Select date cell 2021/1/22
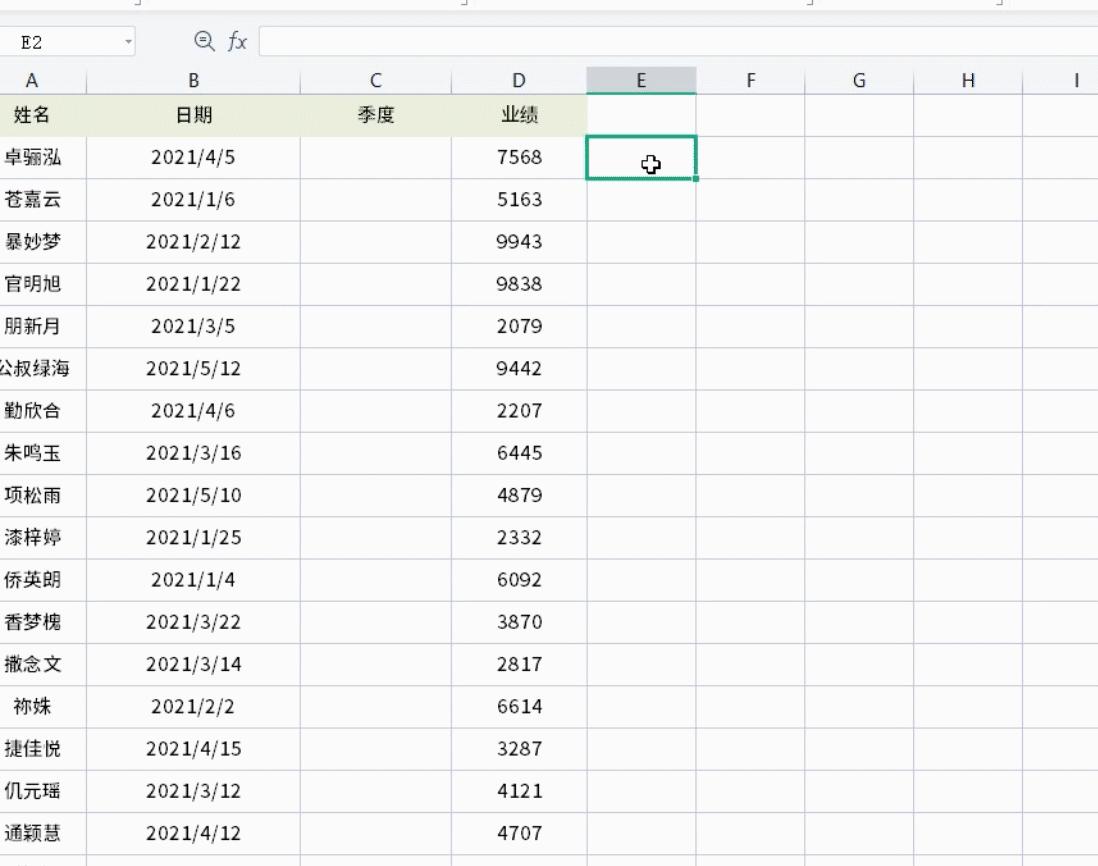Image resolution: width=1098 pixels, height=866 pixels. (x=193, y=284)
